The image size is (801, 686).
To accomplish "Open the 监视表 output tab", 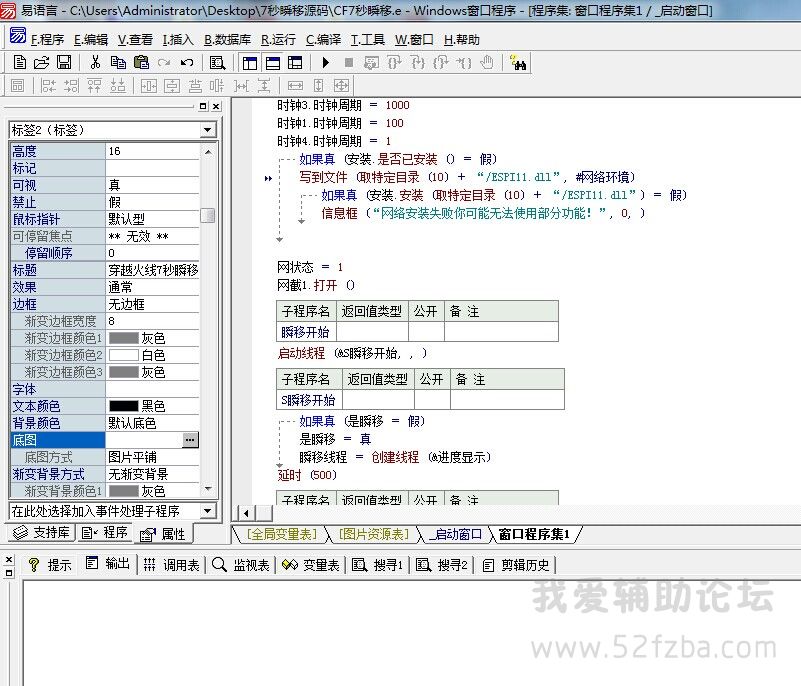I will pyautogui.click(x=241, y=565).
